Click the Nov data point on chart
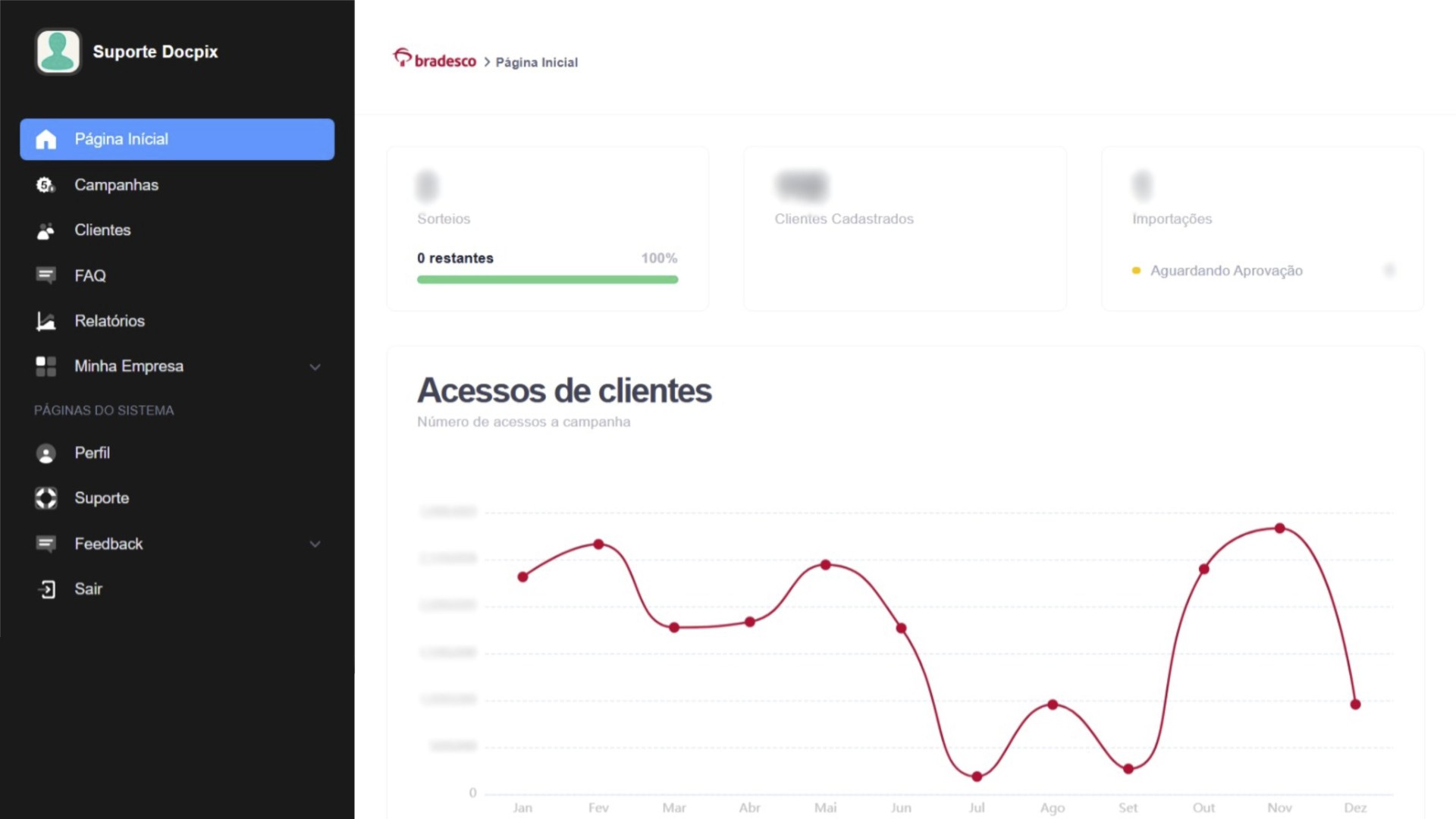This screenshot has height=819, width=1456. [x=1279, y=529]
